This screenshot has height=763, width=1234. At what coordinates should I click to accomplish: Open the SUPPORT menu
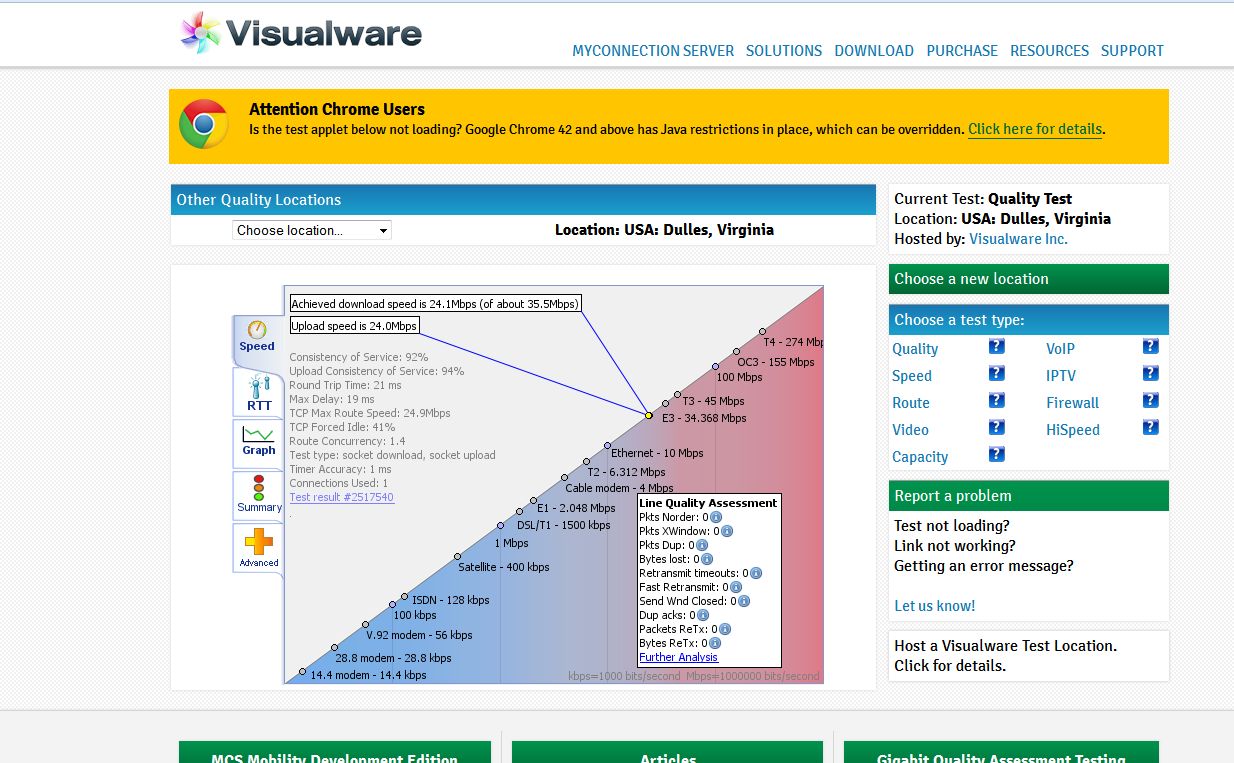tap(1132, 51)
